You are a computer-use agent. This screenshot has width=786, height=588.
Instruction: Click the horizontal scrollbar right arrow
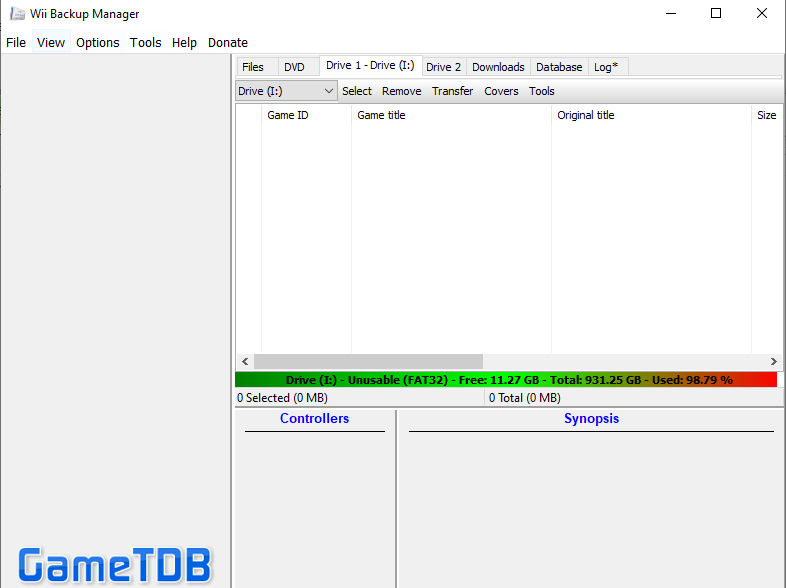[773, 361]
